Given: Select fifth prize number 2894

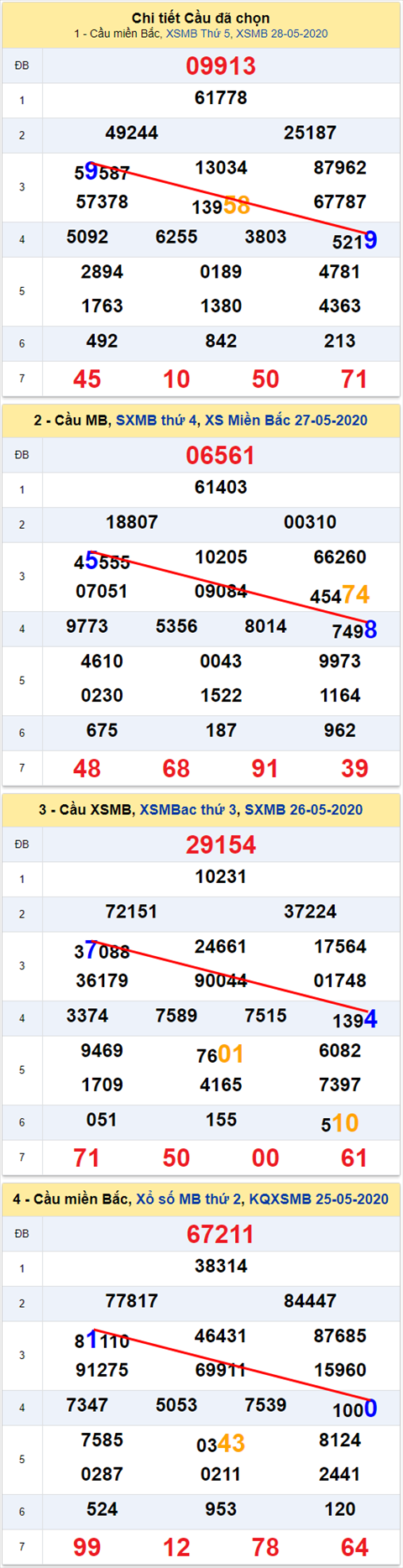Looking at the screenshot, I should point(102,272).
